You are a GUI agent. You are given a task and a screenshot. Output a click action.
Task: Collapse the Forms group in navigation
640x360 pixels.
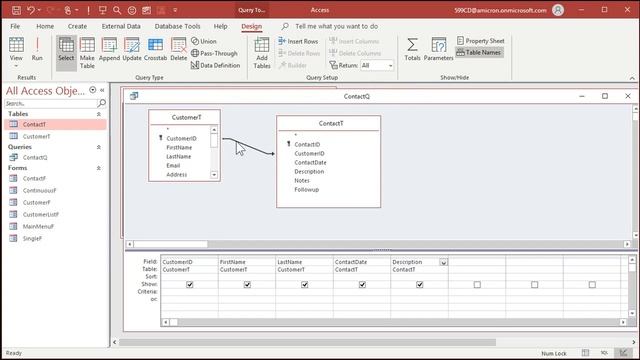click(x=98, y=168)
